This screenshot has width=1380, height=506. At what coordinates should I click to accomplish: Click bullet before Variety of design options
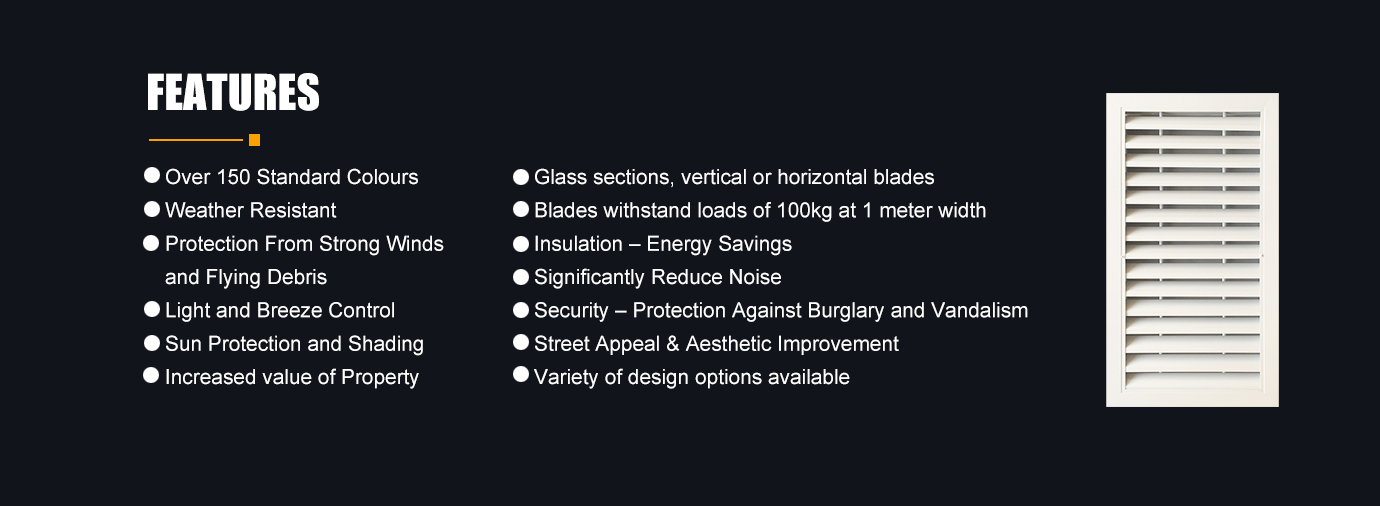point(521,375)
